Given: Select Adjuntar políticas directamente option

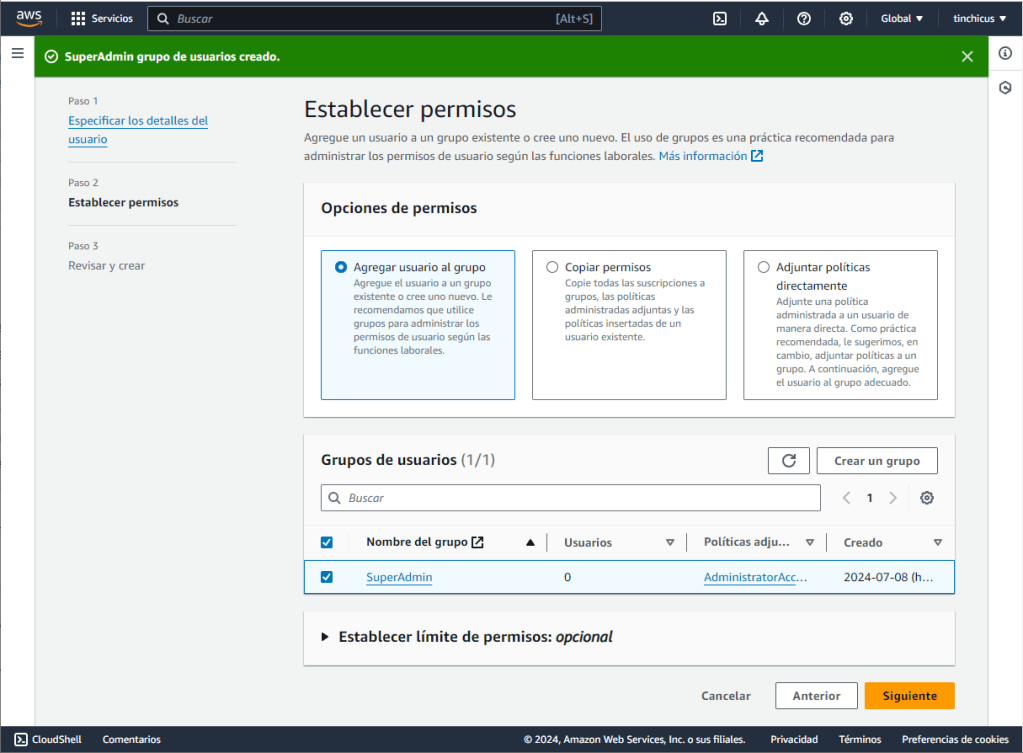Looking at the screenshot, I should tap(764, 267).
